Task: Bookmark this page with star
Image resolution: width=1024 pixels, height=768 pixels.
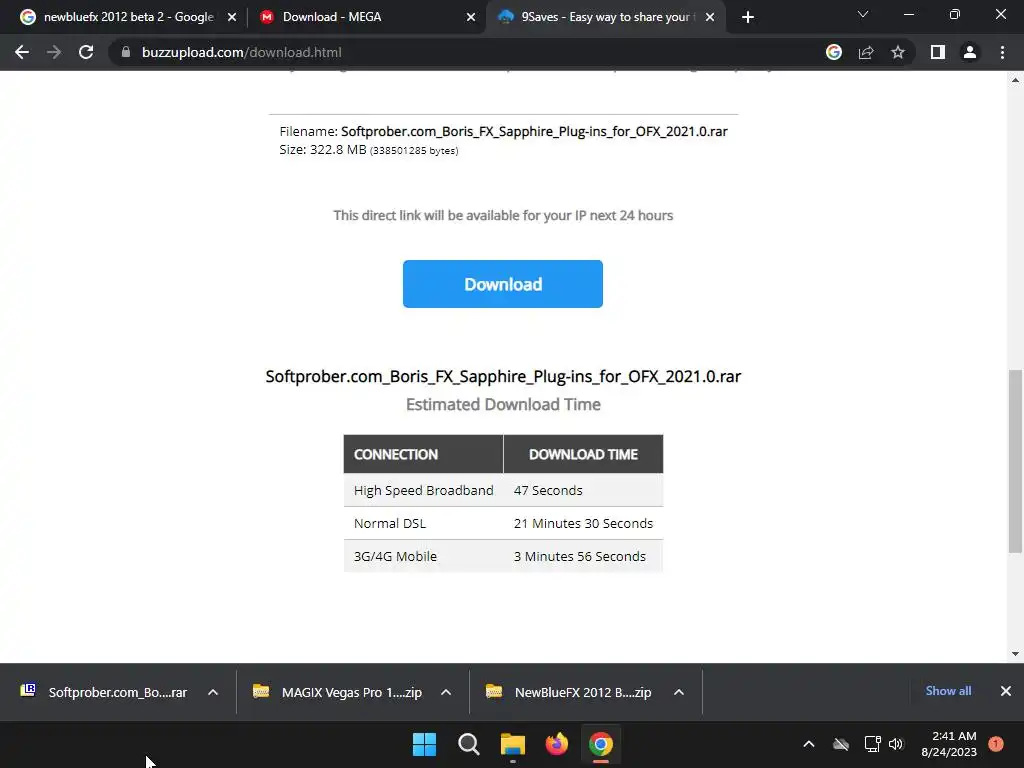Action: 898,52
